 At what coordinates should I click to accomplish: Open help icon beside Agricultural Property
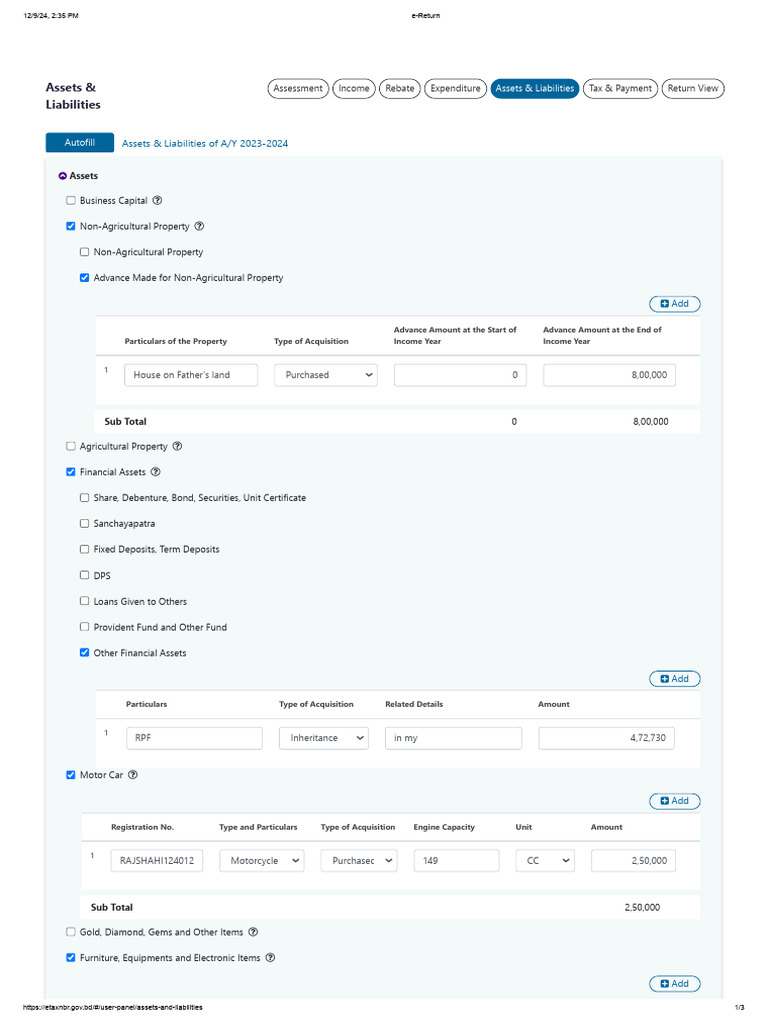point(177,446)
